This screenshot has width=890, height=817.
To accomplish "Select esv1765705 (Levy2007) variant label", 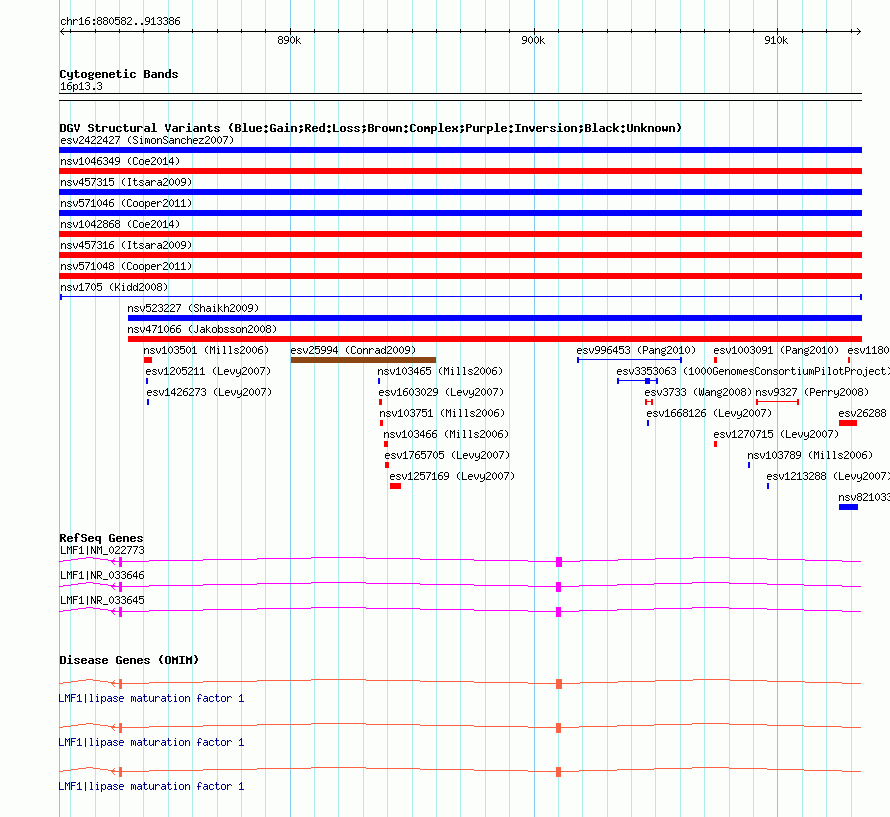I will click(447, 455).
